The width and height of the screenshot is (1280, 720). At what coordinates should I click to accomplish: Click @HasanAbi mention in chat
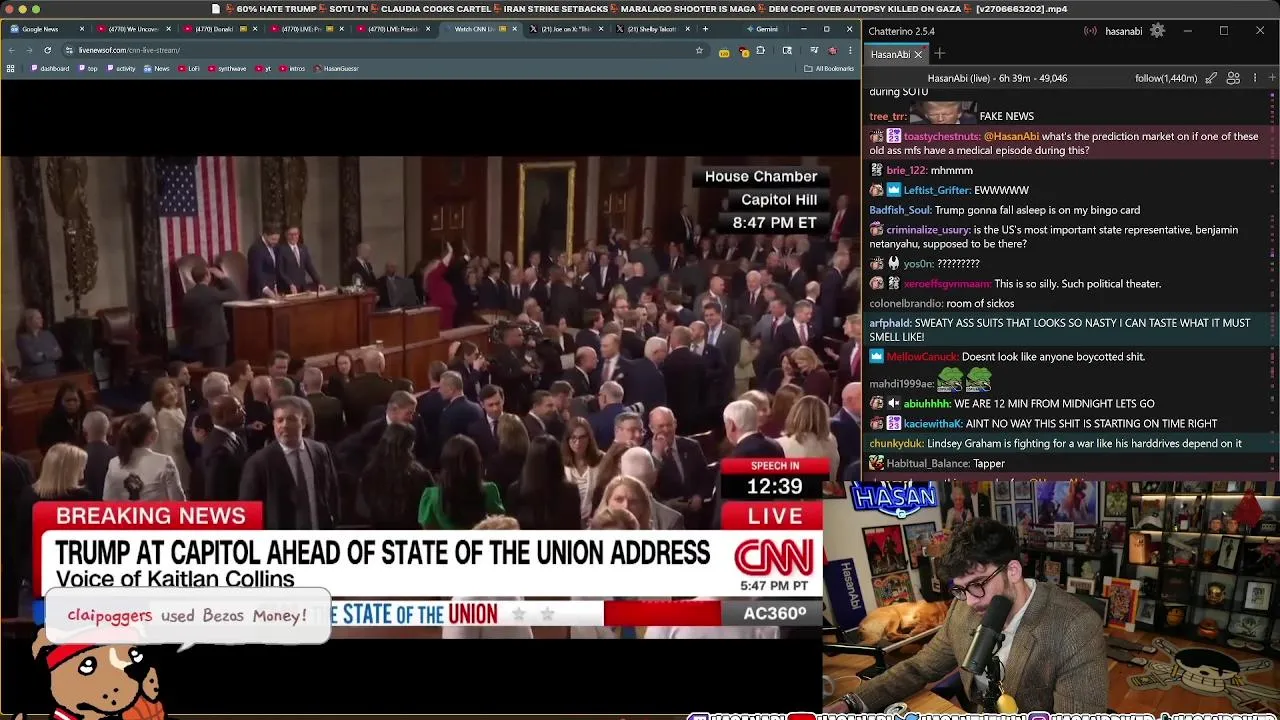(x=1010, y=136)
